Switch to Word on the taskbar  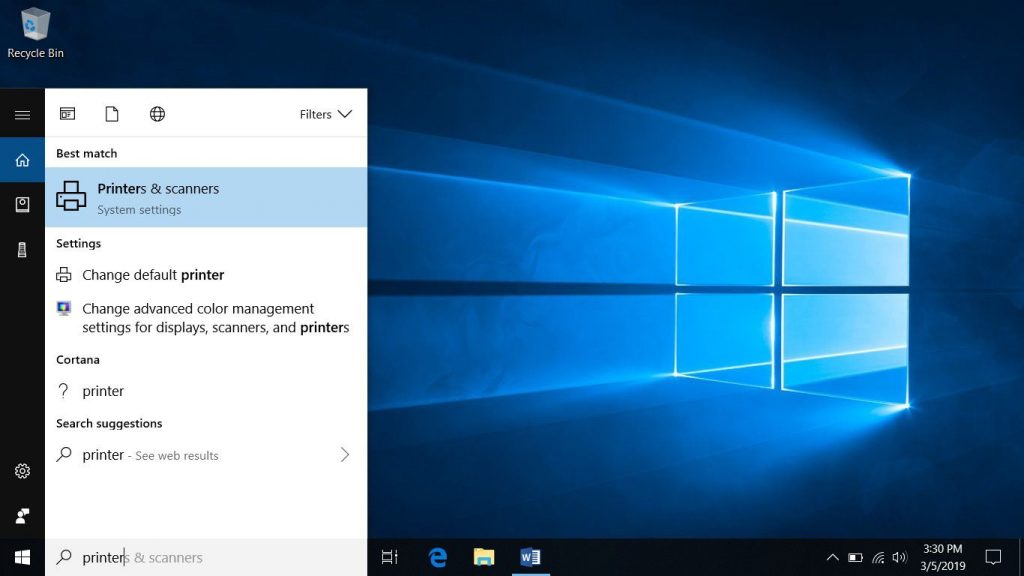[530, 557]
